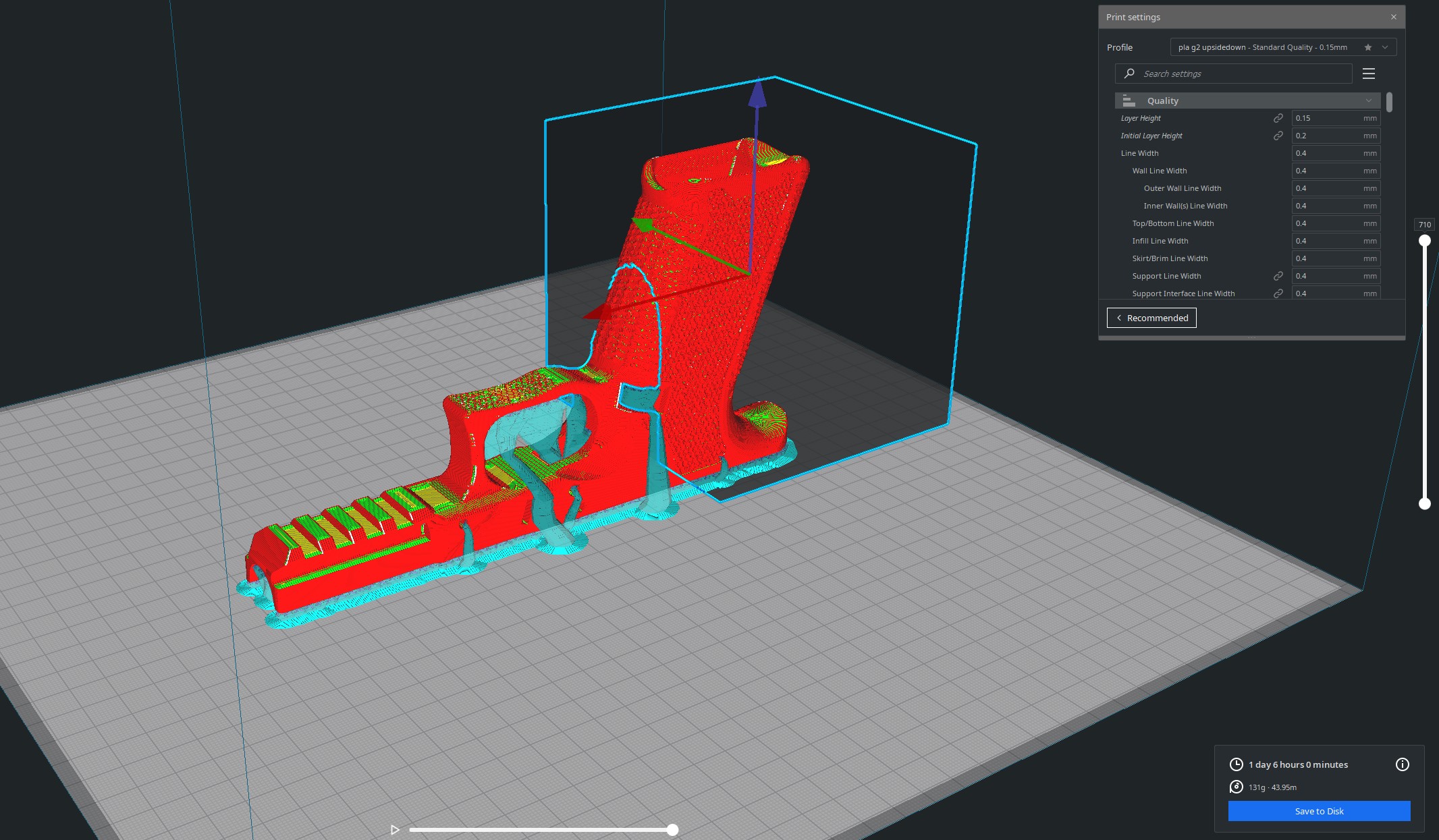Screen dimensions: 1439x840
Task: Click the star icon in the Profile field
Action: [x=1367, y=47]
